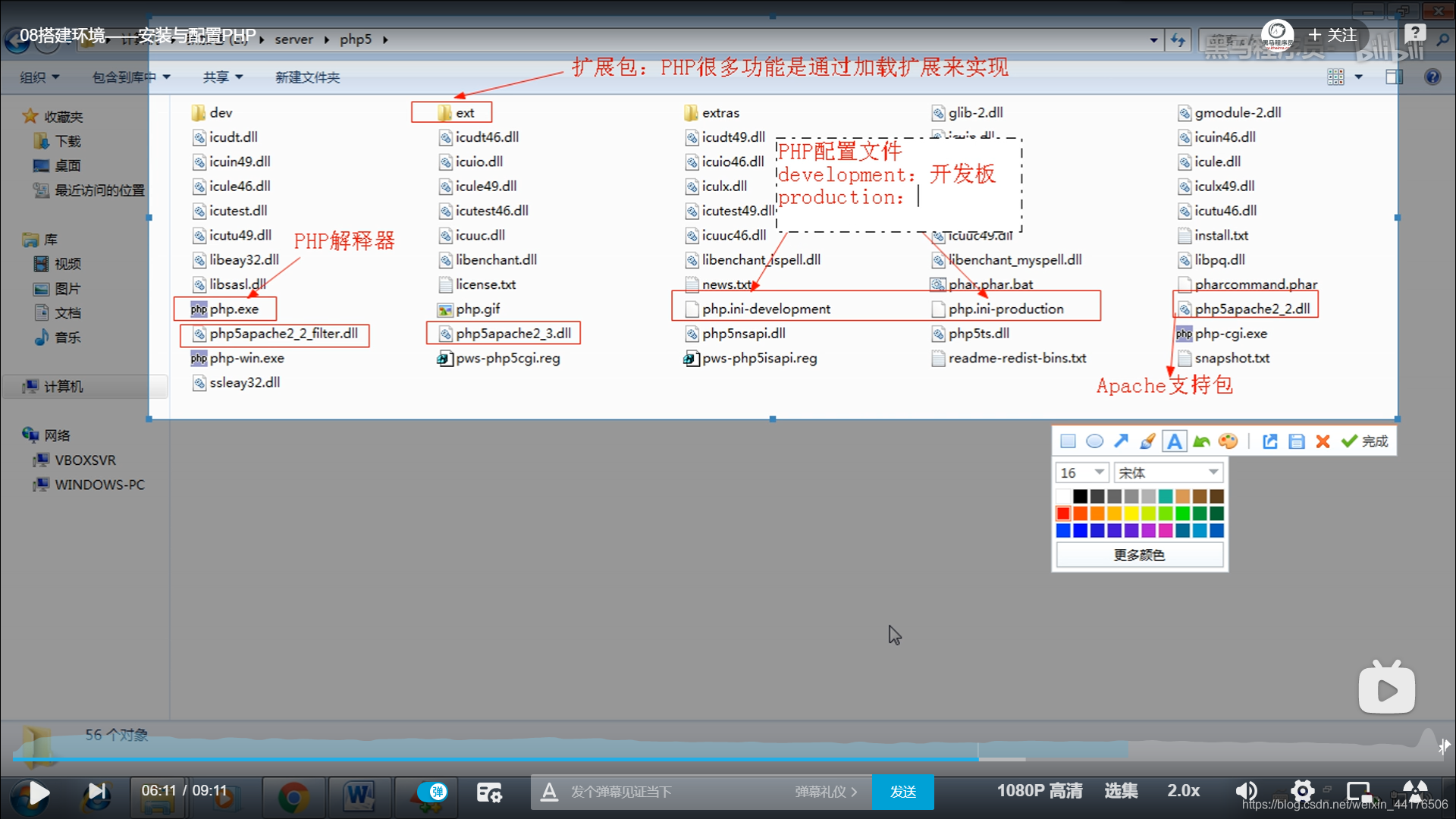Click the 更多颜色 more colors button
Screen dimensions: 1456x819
point(1139,555)
